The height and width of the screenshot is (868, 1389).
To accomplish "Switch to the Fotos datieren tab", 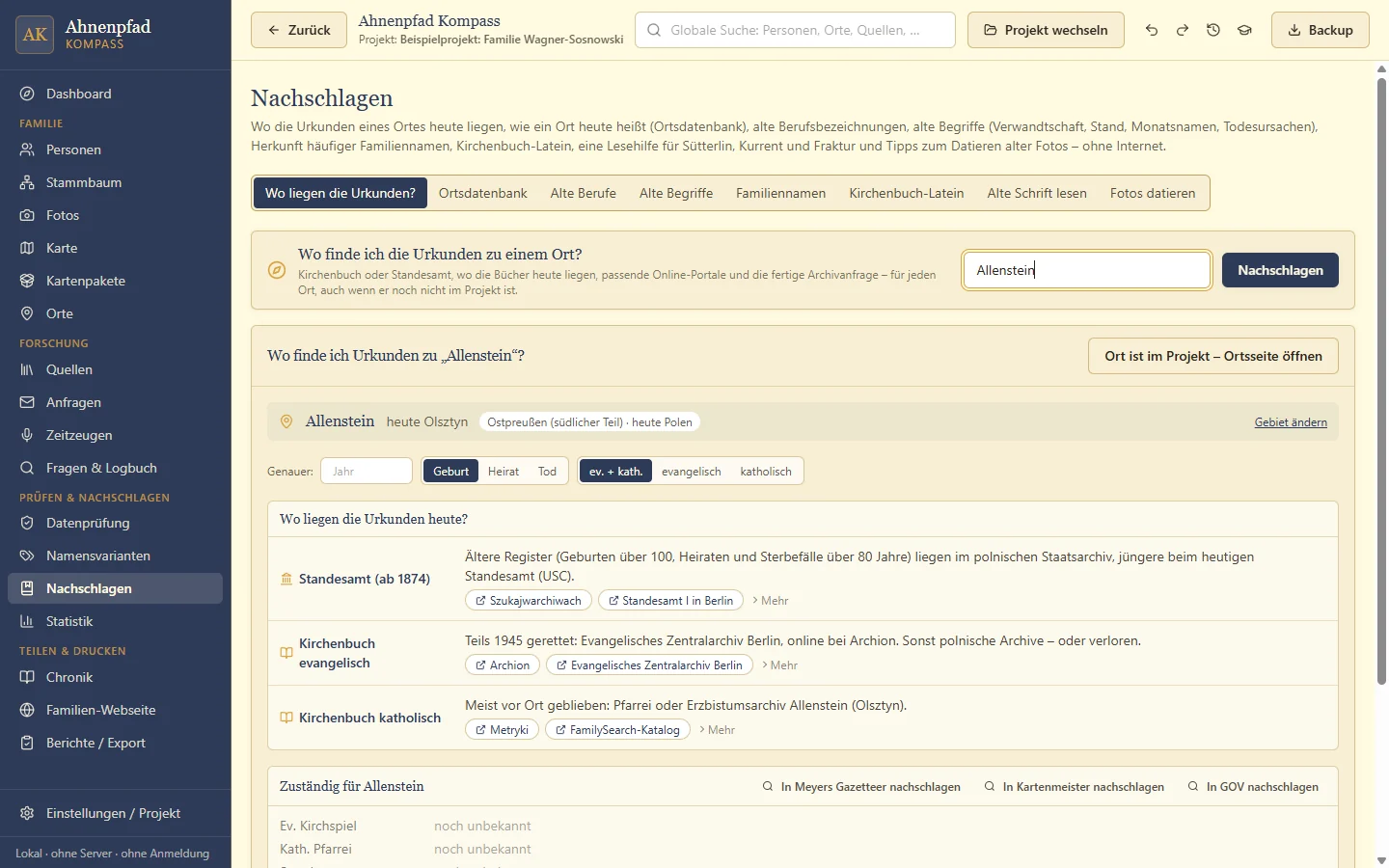I will 1153,193.
